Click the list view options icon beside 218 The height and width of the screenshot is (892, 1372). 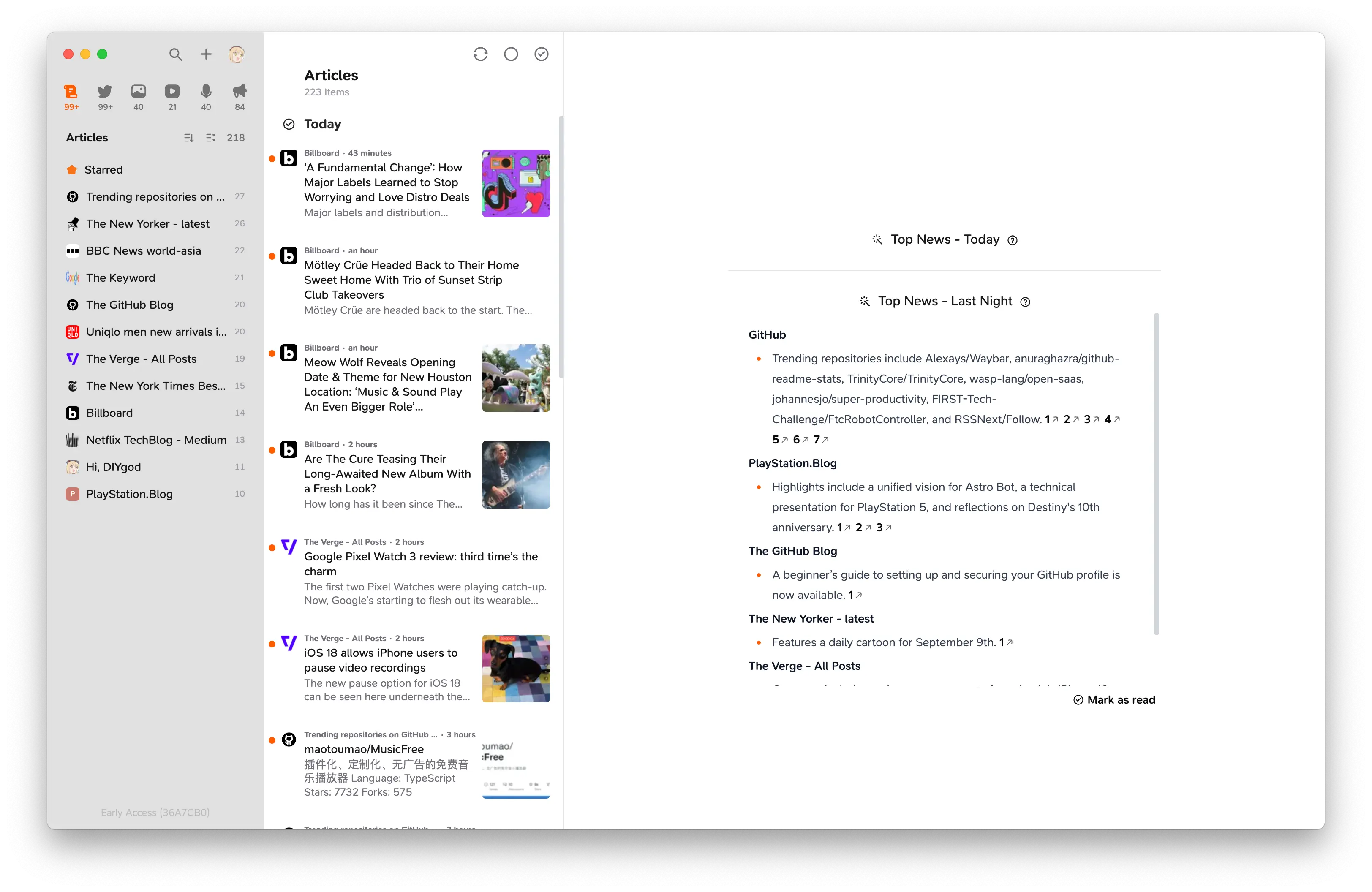(210, 138)
